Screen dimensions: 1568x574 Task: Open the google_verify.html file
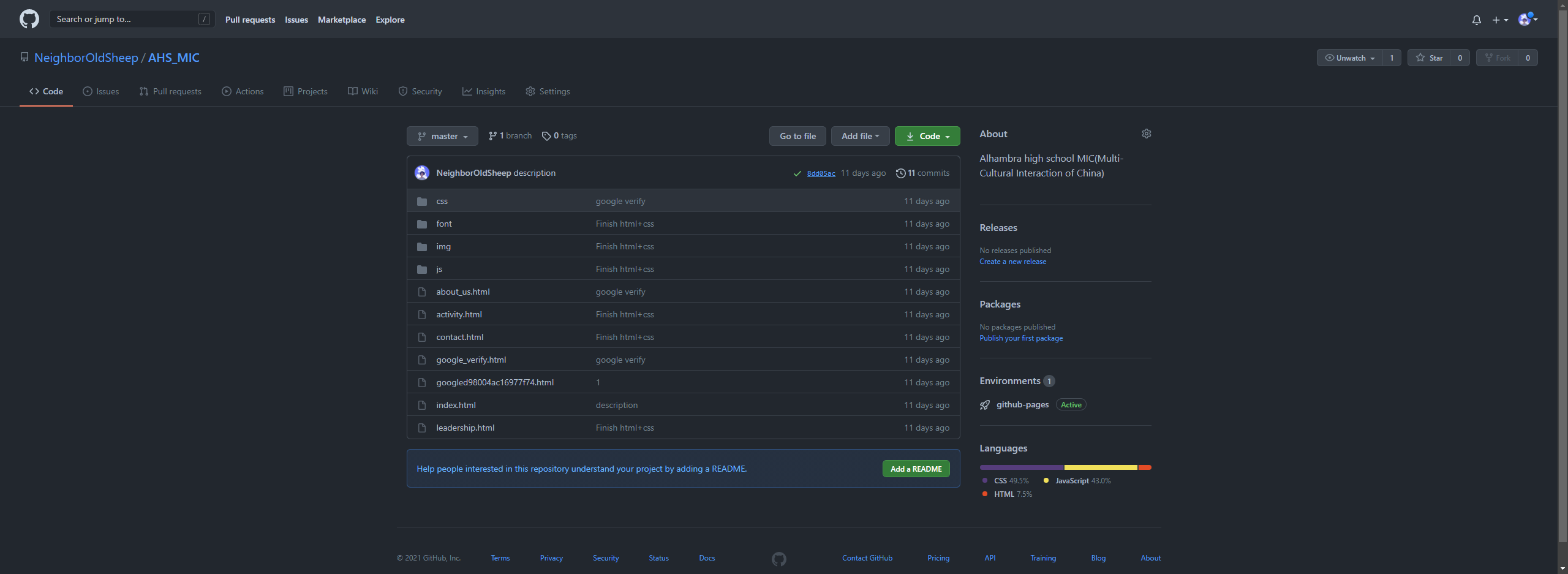[x=471, y=360]
